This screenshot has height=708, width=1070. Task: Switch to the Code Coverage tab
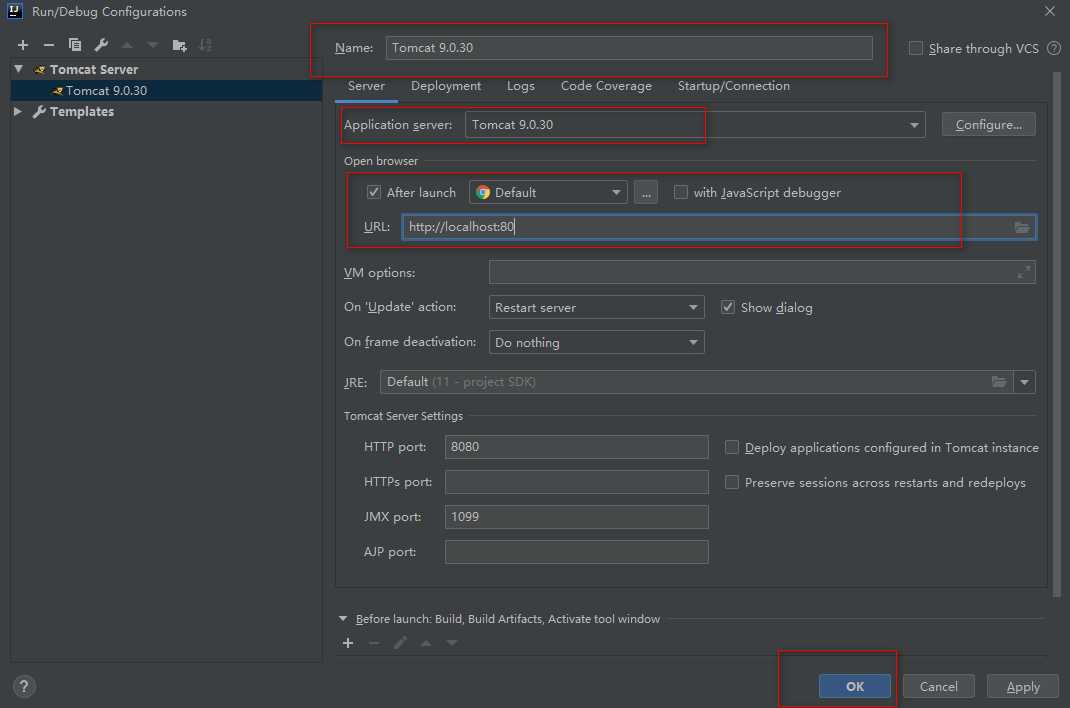[x=606, y=86]
